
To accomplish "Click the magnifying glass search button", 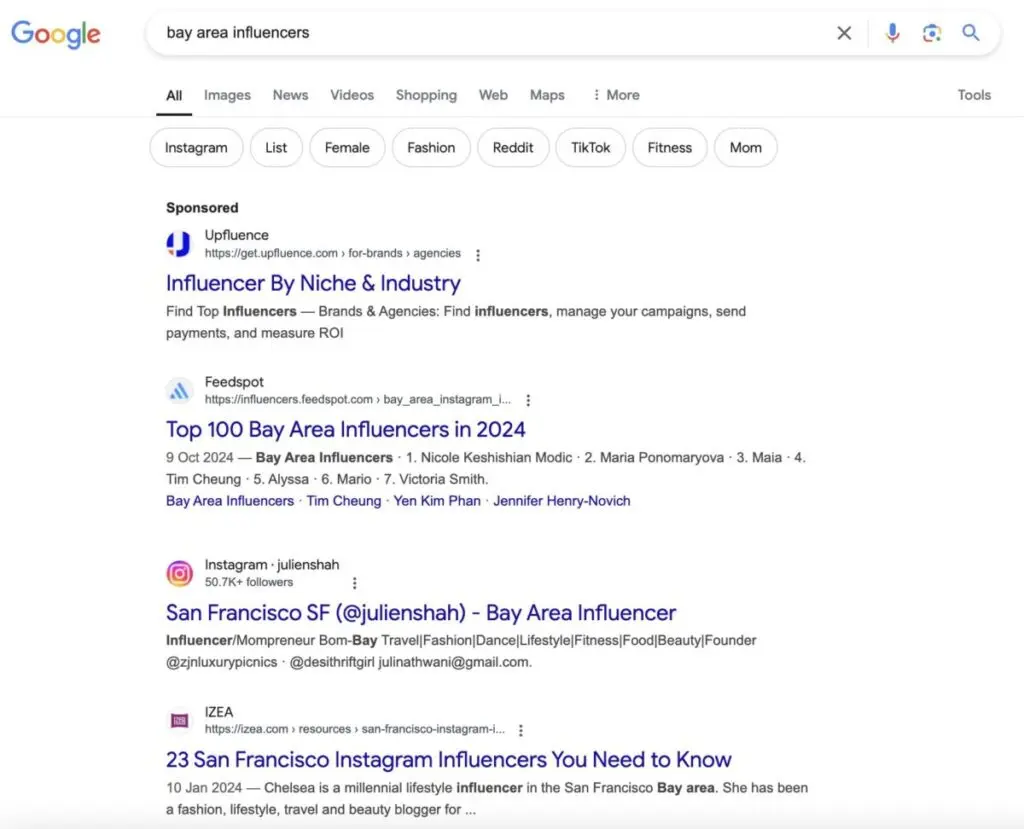I will (x=971, y=33).
